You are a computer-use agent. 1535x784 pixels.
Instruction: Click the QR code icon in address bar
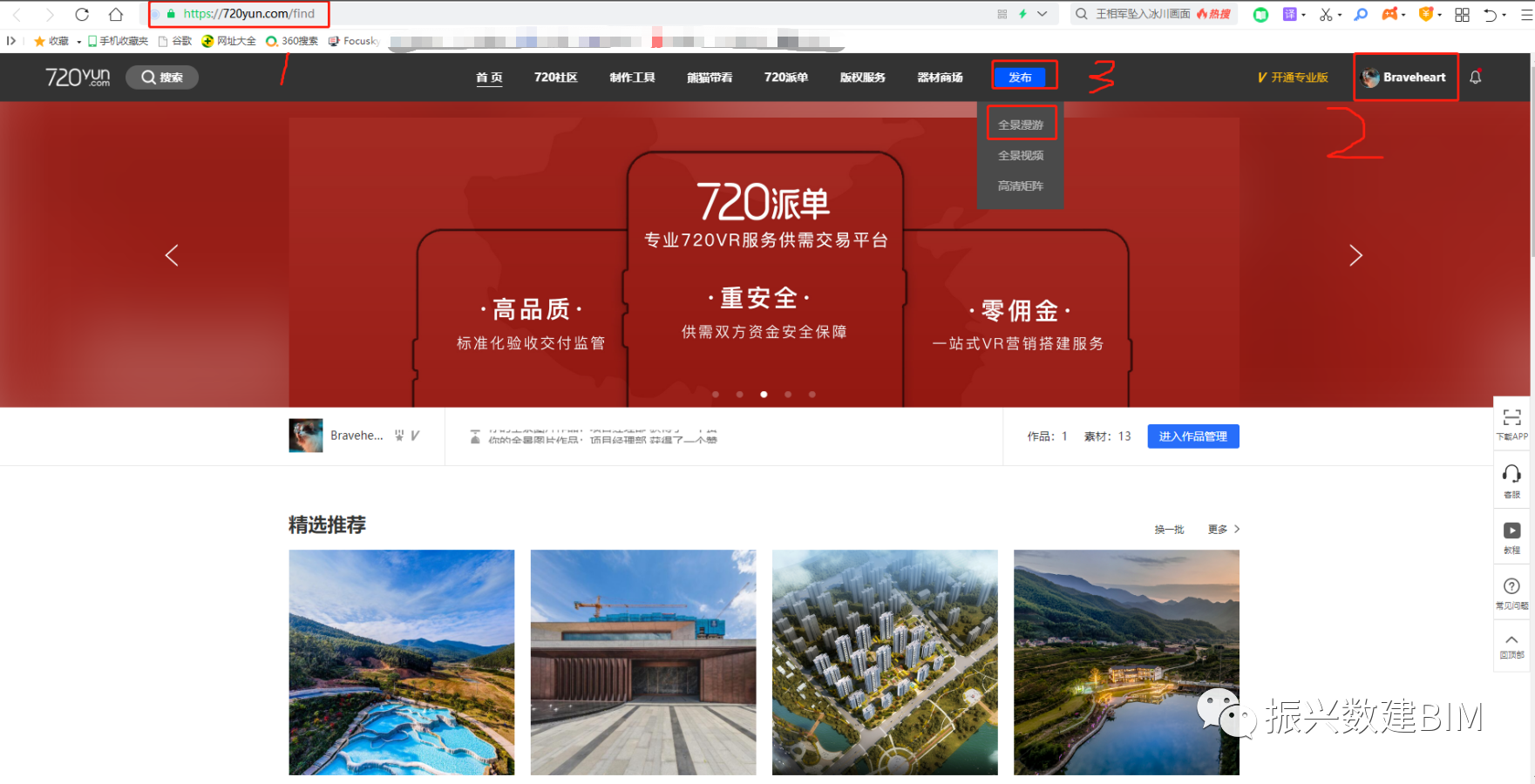[1002, 14]
